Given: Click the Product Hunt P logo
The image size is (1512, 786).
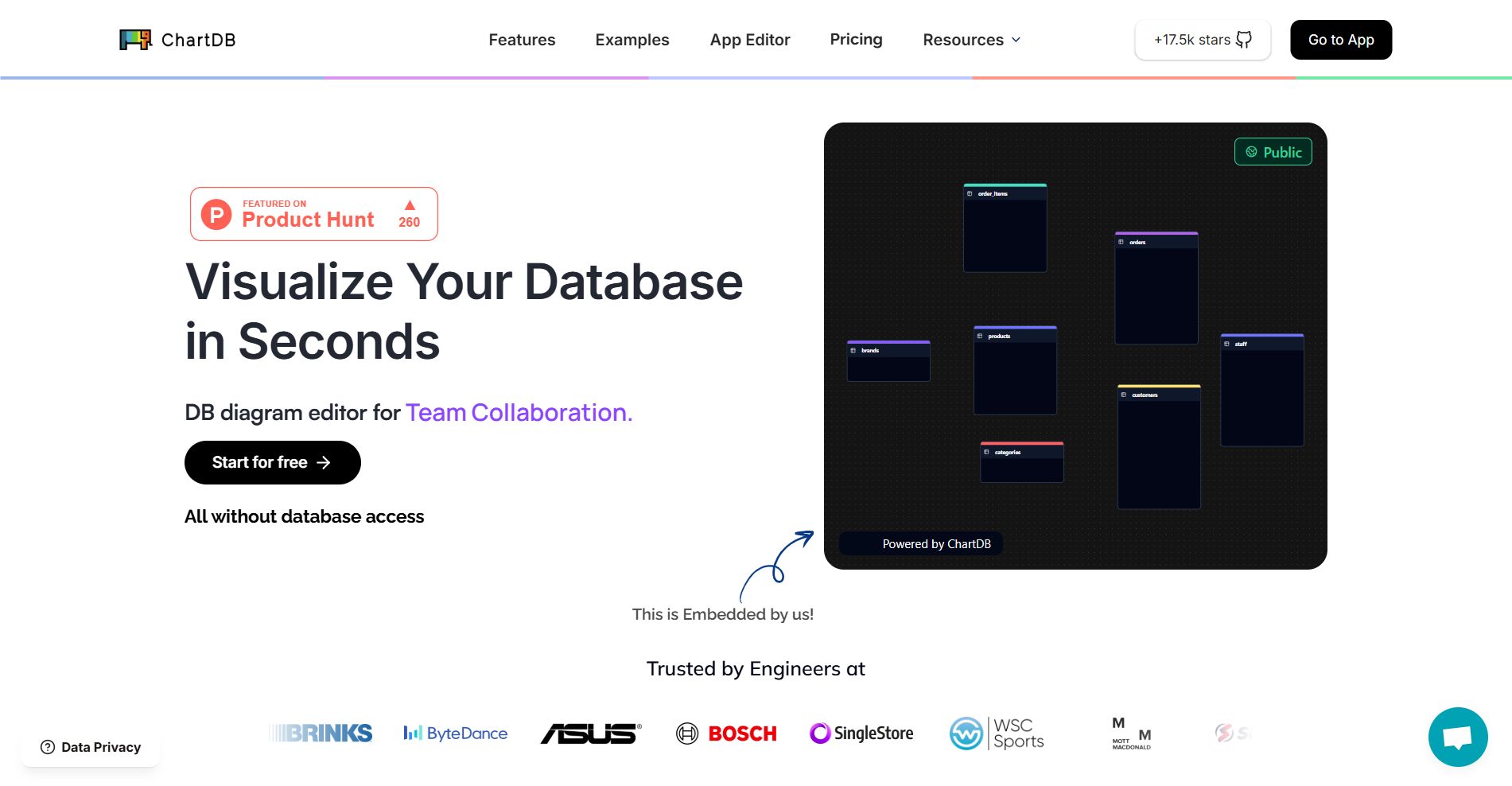Looking at the screenshot, I should coord(216,214).
